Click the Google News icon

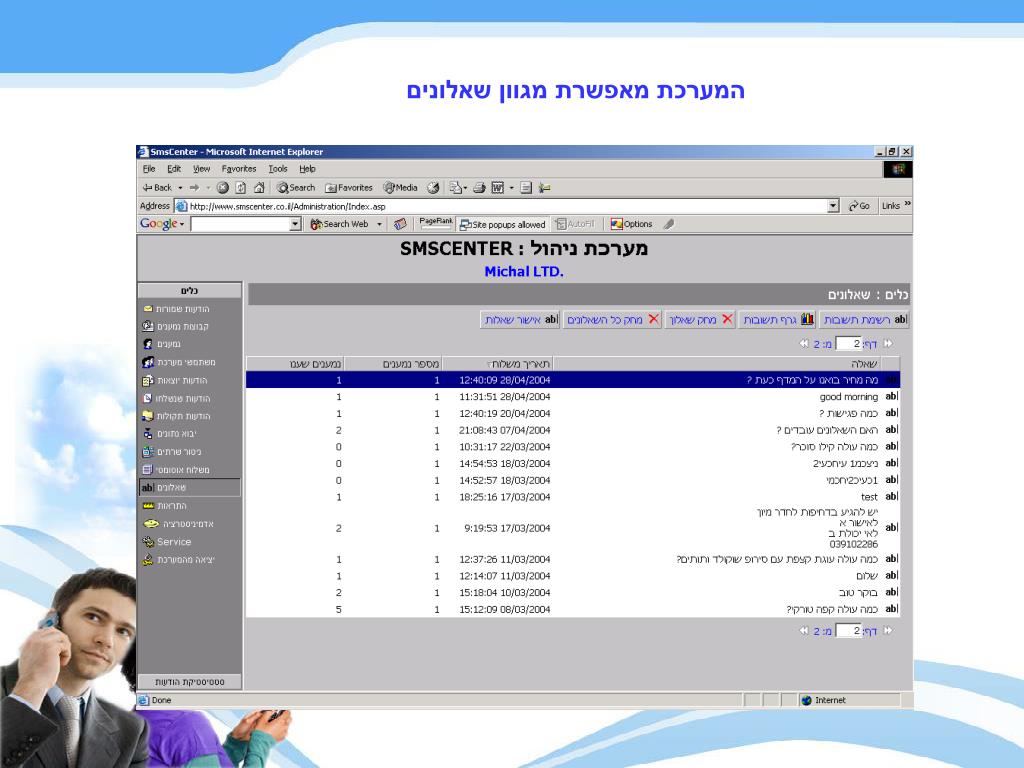click(400, 224)
